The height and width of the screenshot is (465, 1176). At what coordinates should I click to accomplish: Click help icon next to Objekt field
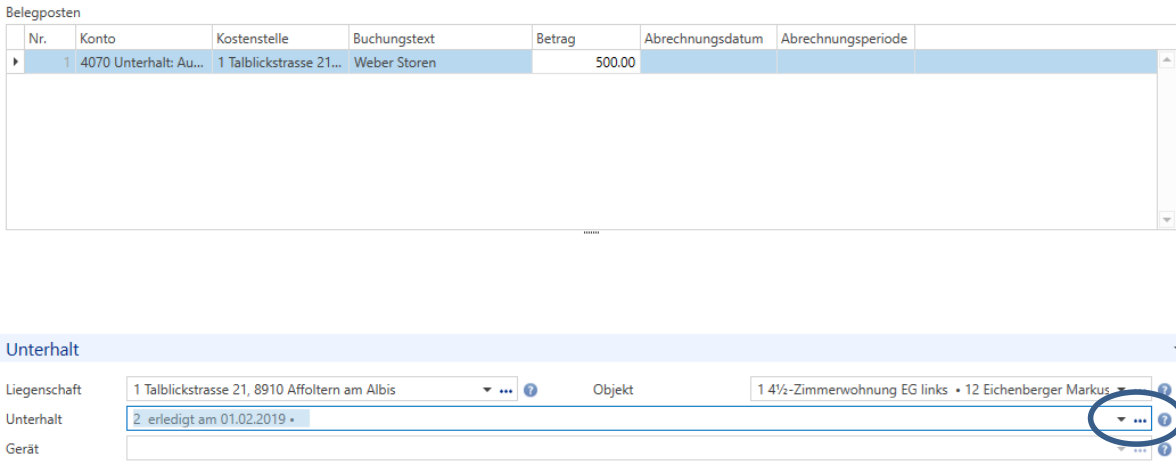[1164, 390]
